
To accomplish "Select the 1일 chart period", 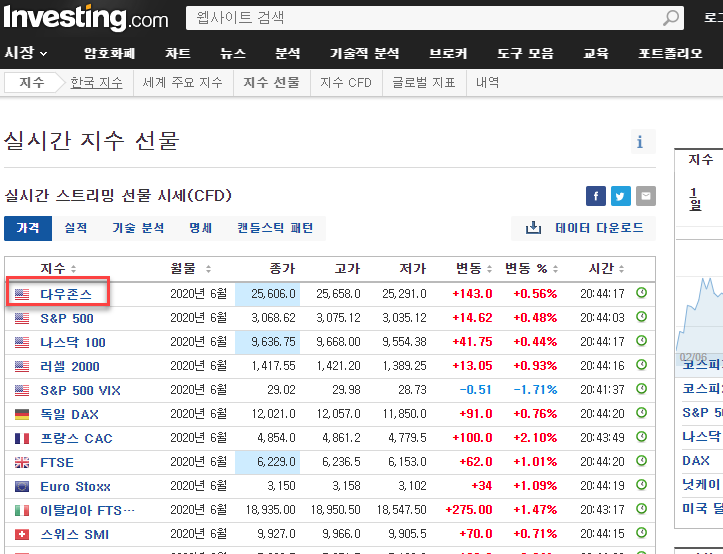I will pos(695,199).
